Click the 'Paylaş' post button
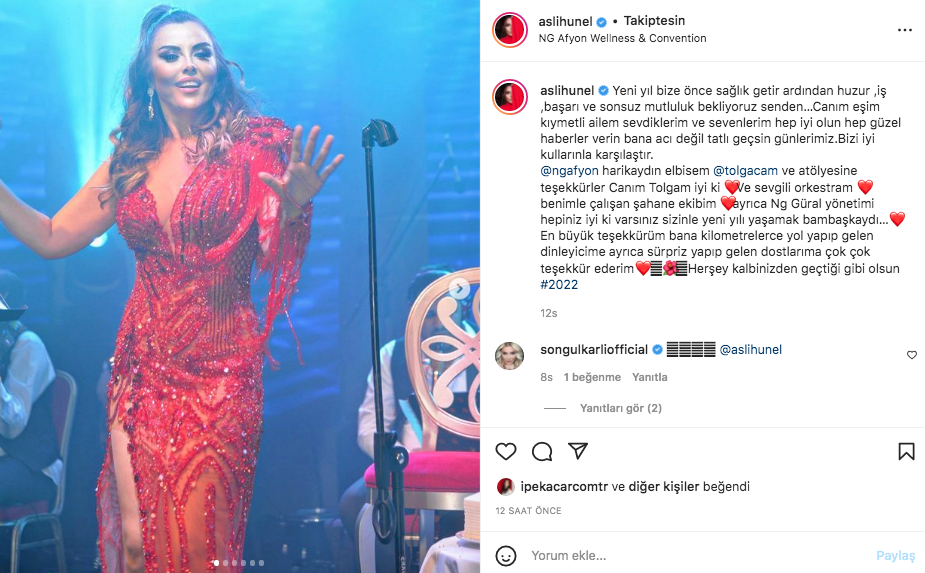The width and height of the screenshot is (925, 573). click(x=895, y=555)
